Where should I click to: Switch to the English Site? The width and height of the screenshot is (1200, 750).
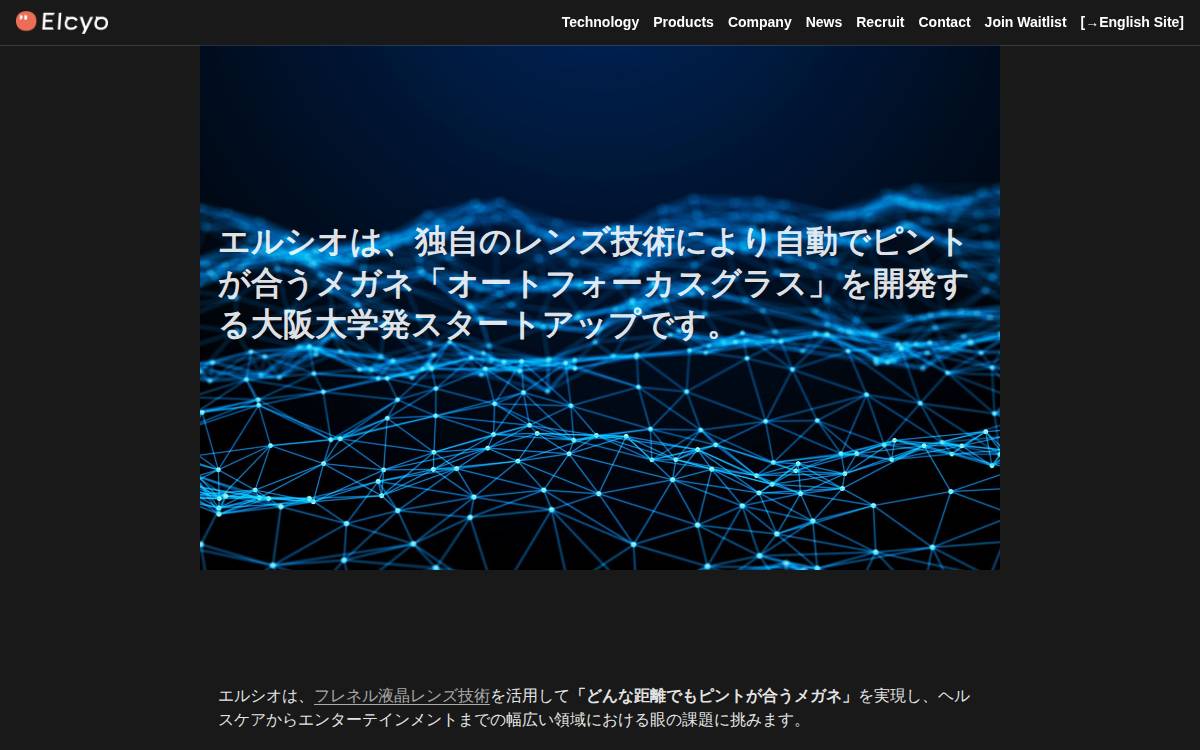click(1132, 22)
